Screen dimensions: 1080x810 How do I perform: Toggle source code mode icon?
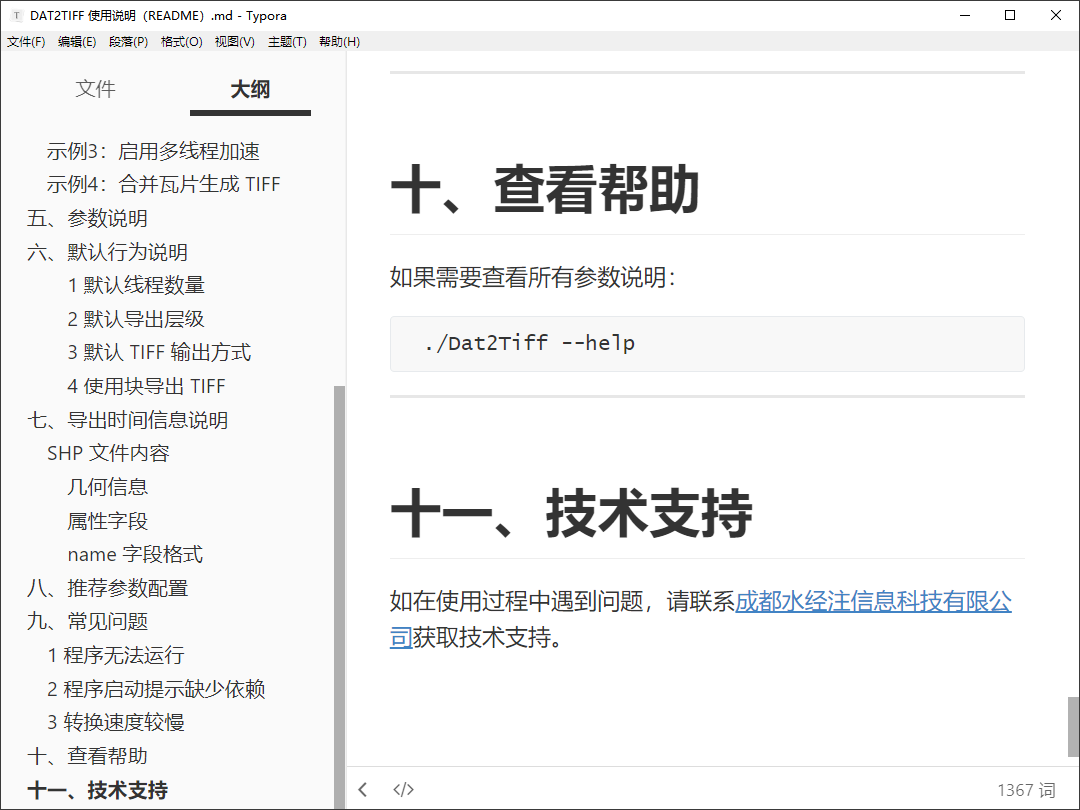click(x=403, y=789)
